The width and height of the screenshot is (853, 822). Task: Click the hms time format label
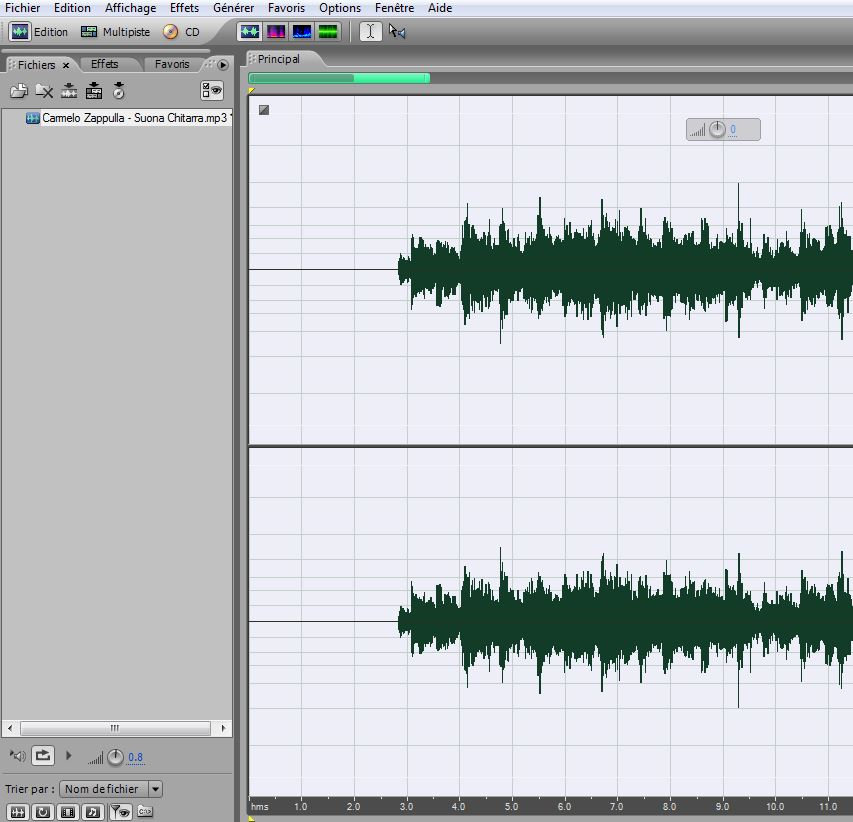tap(259, 806)
